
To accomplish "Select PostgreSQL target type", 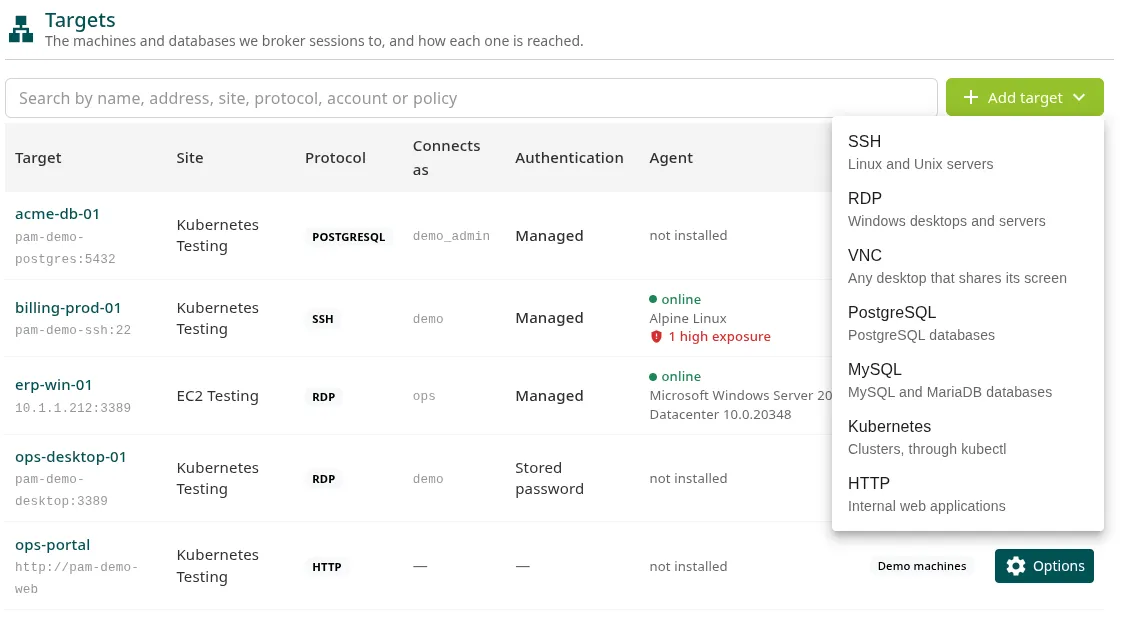I will pos(967,323).
